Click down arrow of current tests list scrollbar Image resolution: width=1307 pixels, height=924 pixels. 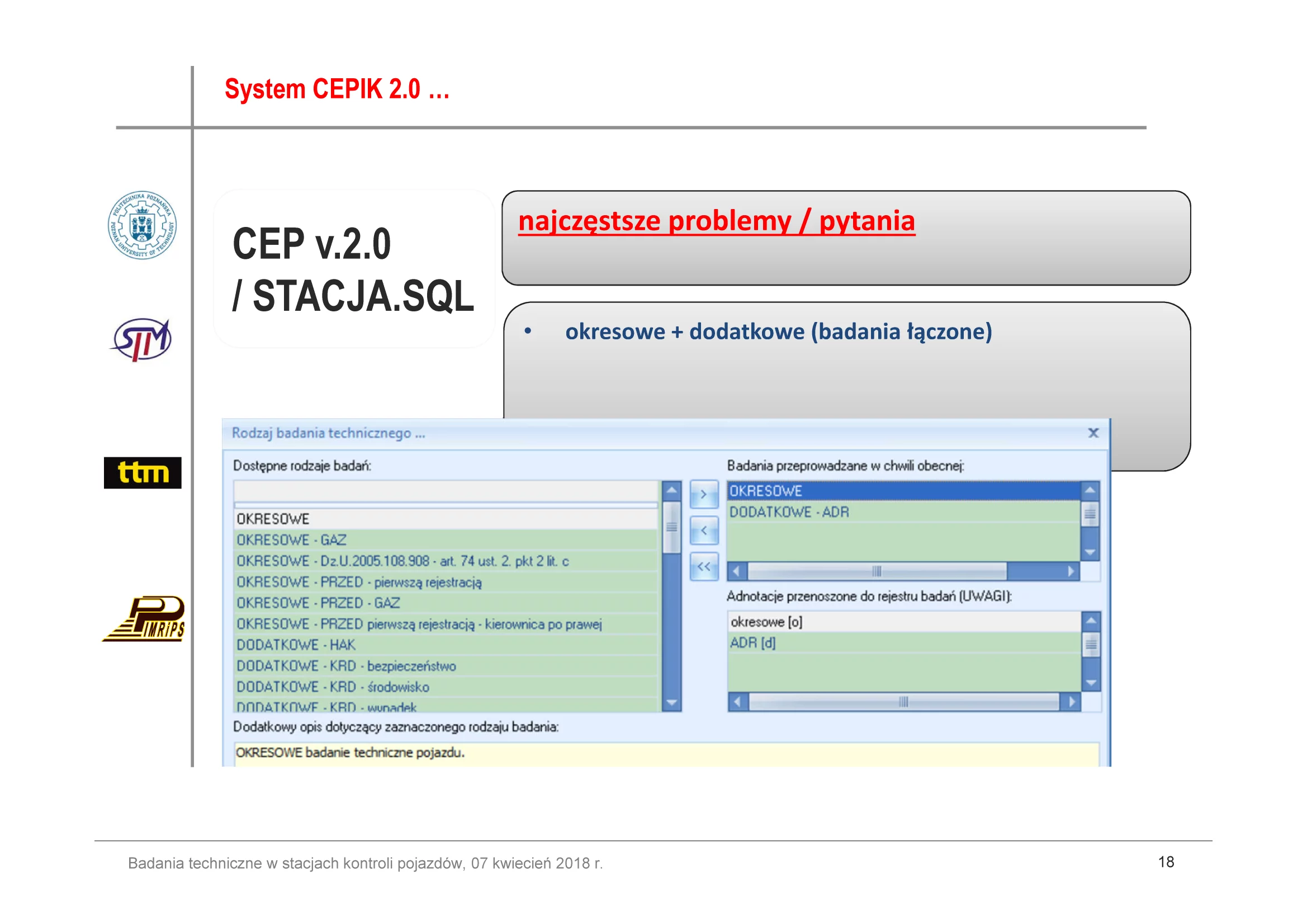coord(1090,552)
